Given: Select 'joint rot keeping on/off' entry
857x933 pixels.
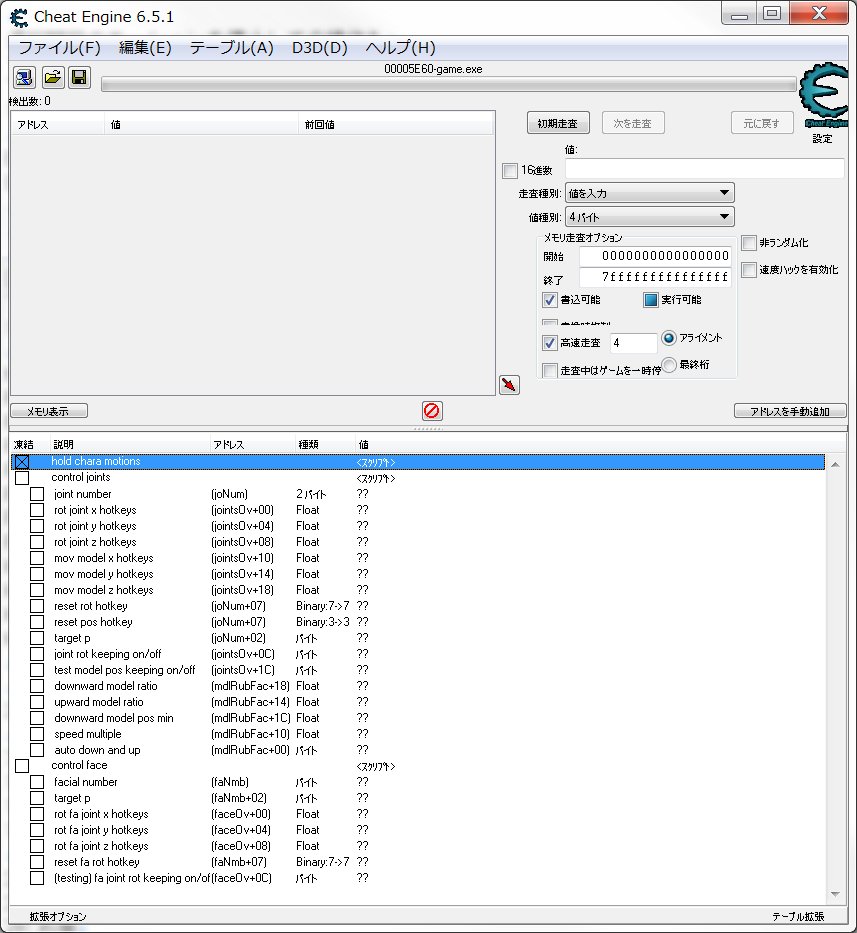Looking at the screenshot, I should click(x=417, y=654).
